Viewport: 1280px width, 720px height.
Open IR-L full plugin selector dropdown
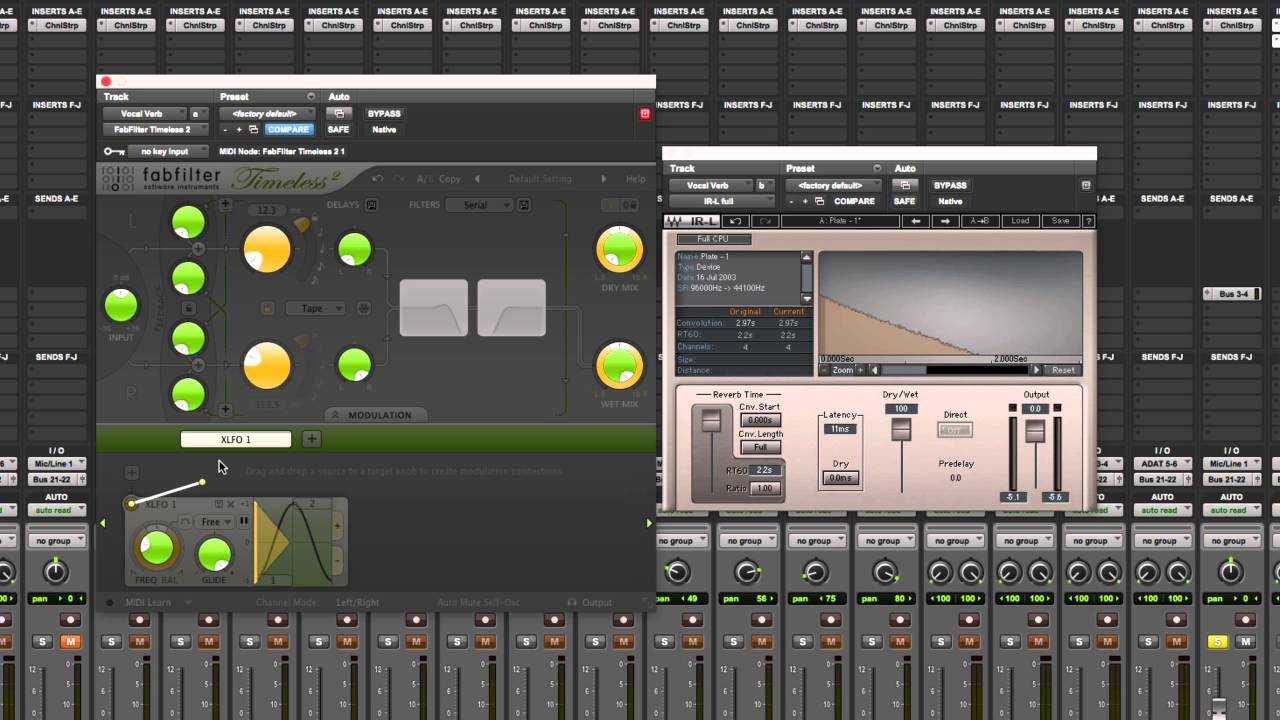click(722, 201)
